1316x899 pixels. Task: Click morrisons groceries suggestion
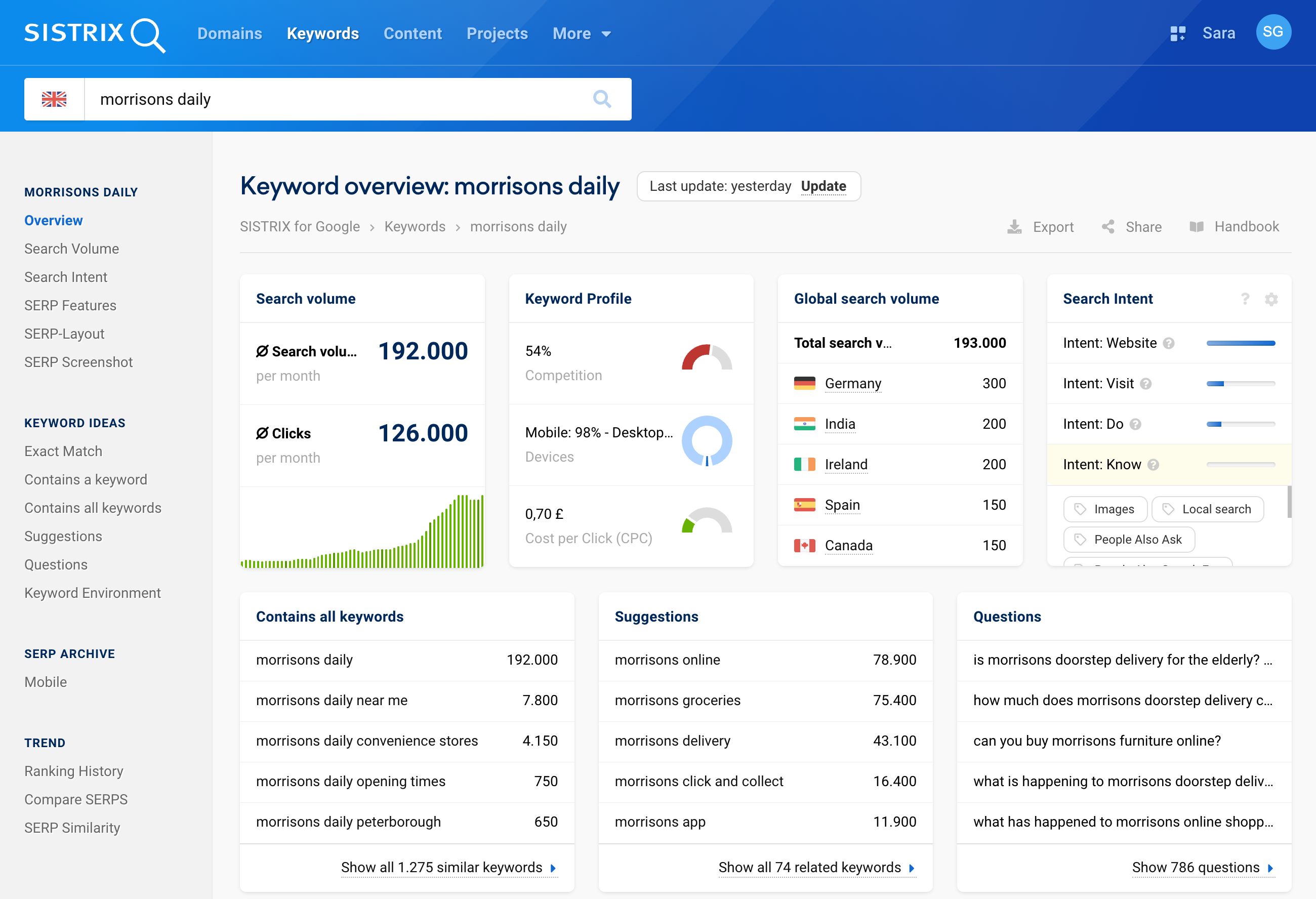(765, 701)
